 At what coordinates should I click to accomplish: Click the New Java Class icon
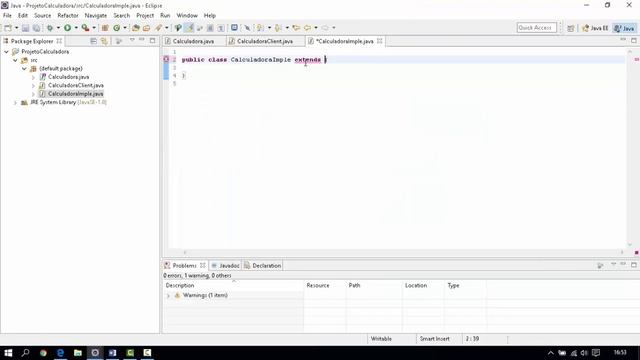(117, 28)
